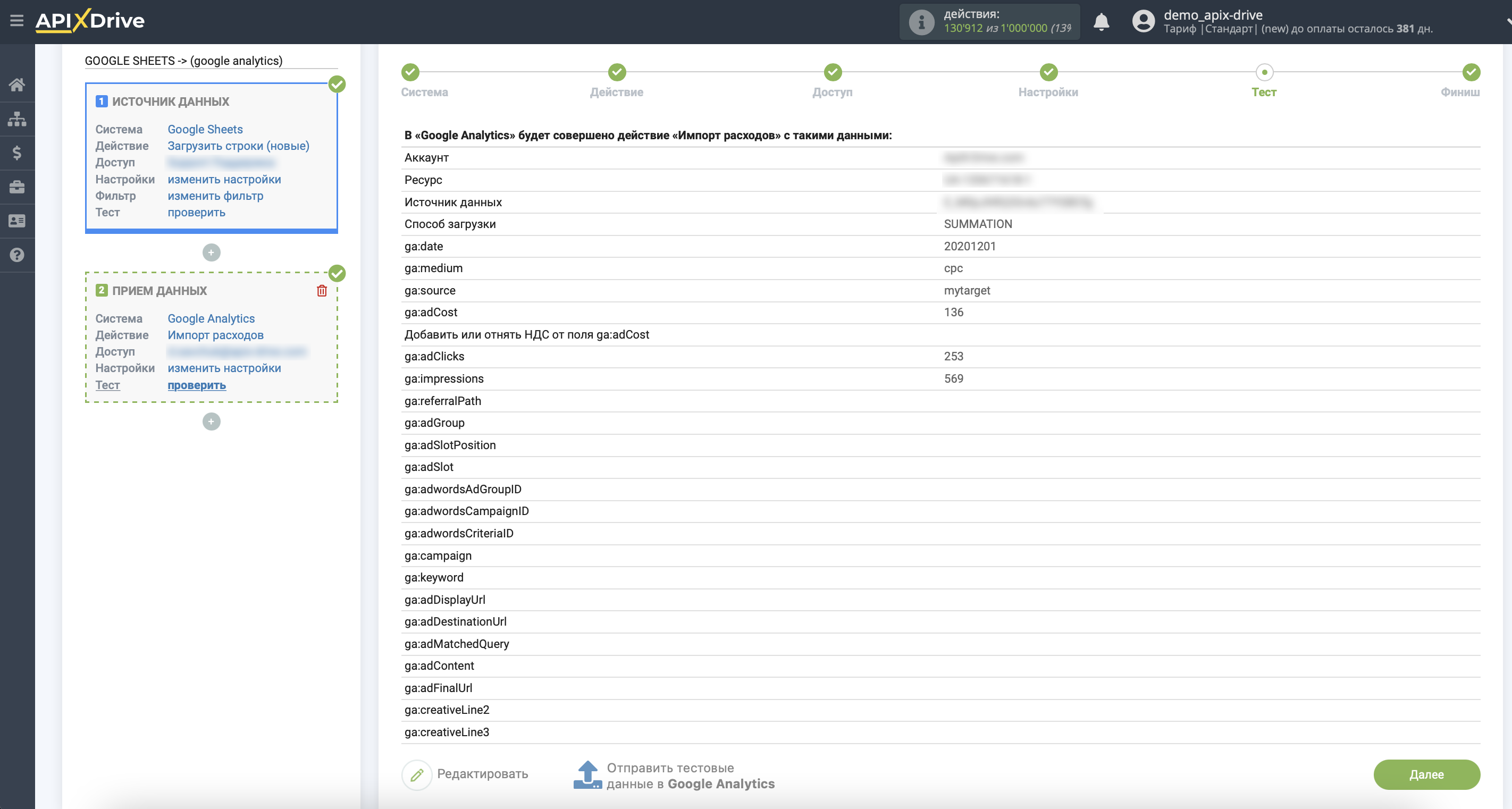The width and height of the screenshot is (1512, 809).
Task: Open the home sidebar icon
Action: click(16, 85)
